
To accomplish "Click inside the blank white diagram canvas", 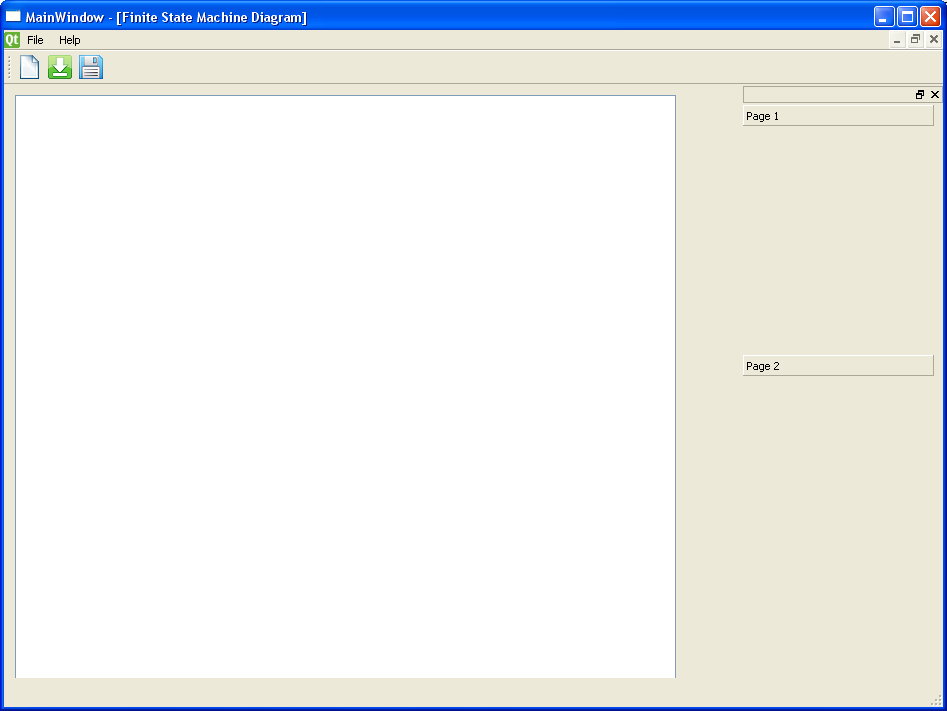I will click(x=345, y=386).
